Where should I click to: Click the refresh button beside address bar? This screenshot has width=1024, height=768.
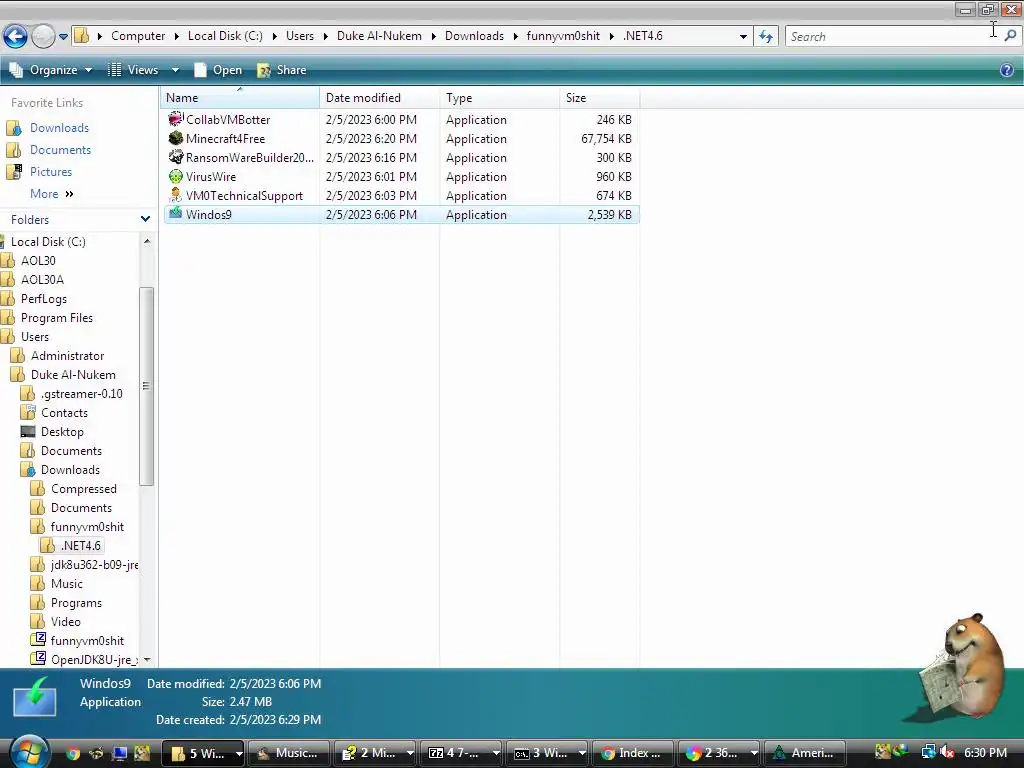click(x=765, y=37)
